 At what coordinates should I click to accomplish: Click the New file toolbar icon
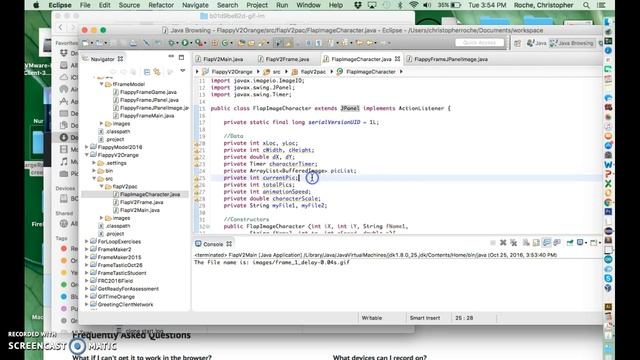coord(85,42)
